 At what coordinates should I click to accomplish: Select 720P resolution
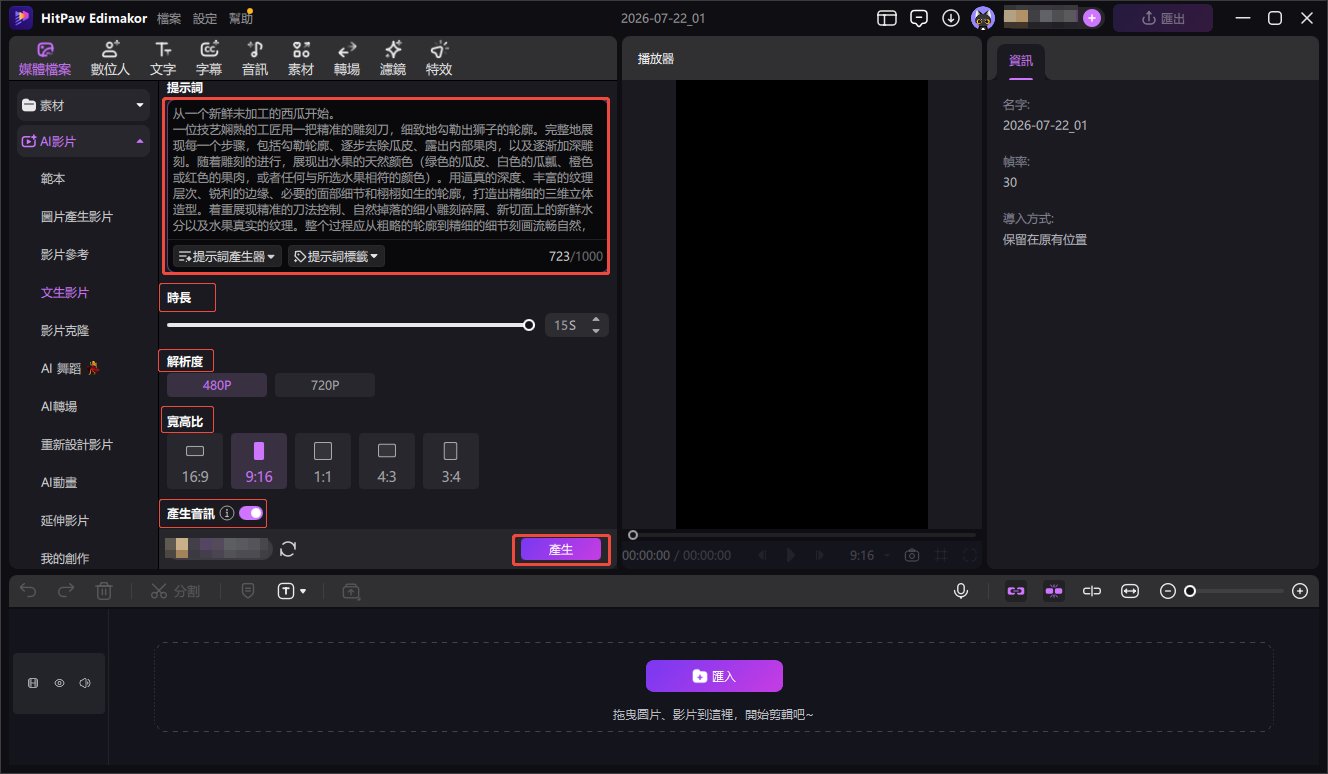[325, 385]
